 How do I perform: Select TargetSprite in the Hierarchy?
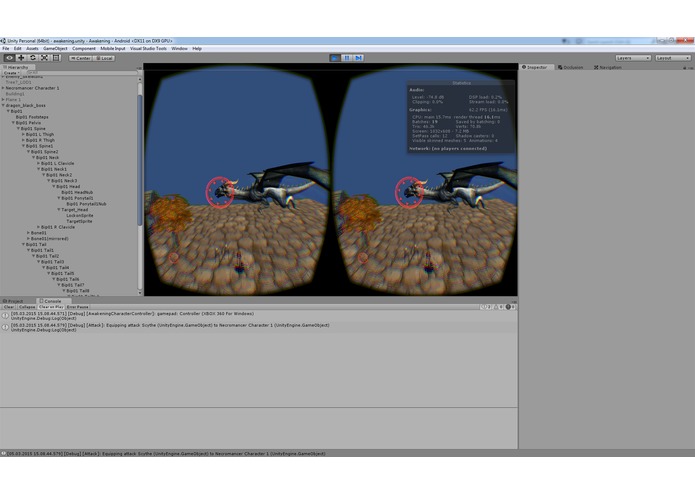coord(79,221)
